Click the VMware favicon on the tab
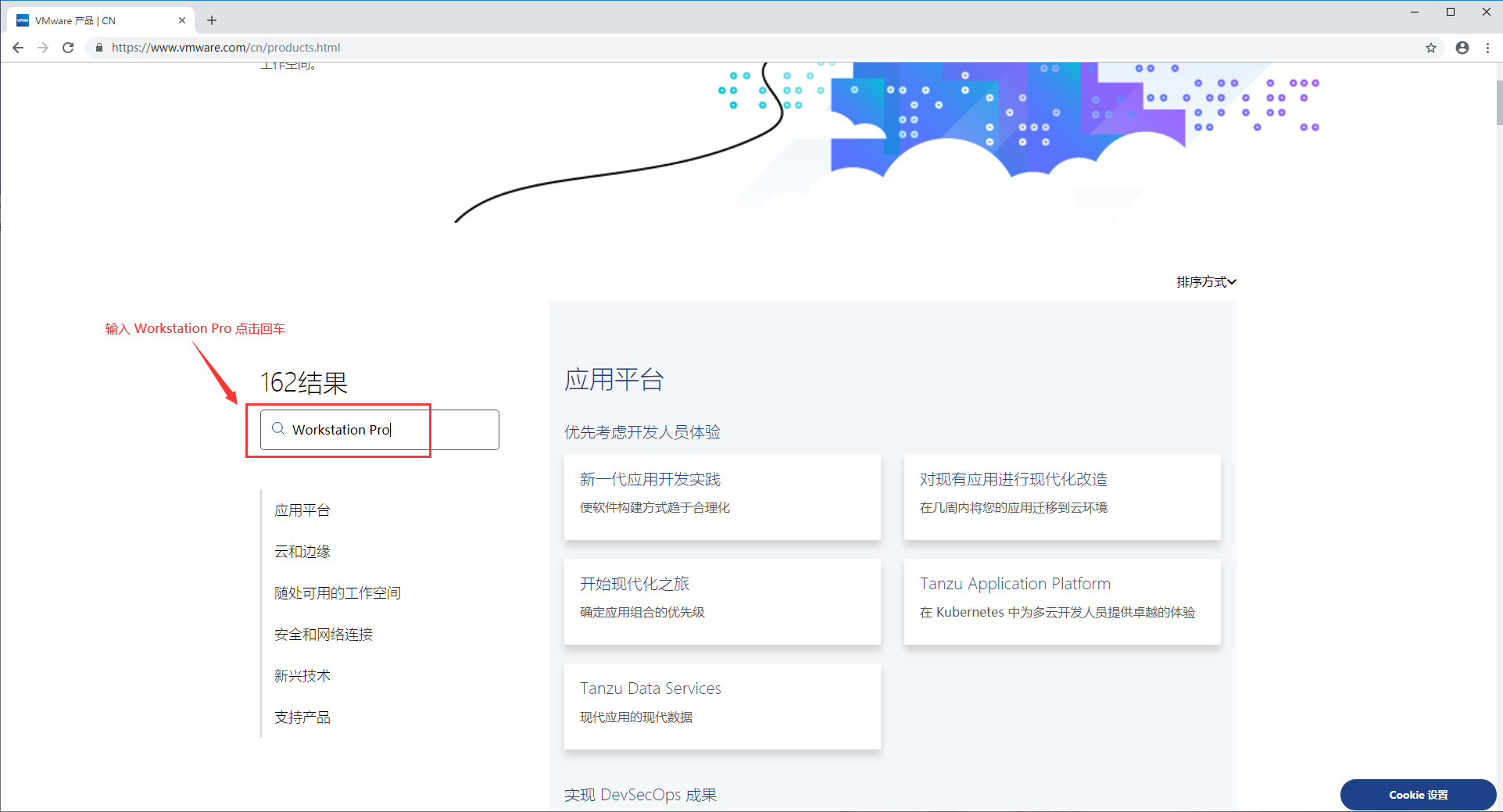The image size is (1503, 812). click(x=22, y=20)
